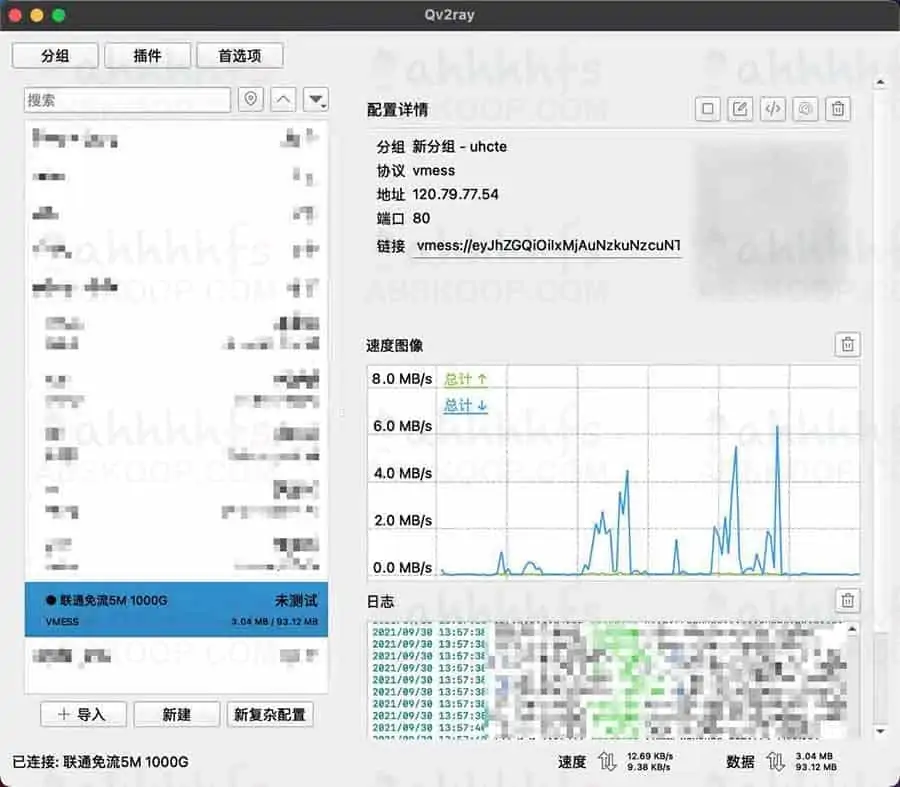Viewport: 900px width, 787px height.
Task: Click the 新复杂配置 complex config button
Action: pos(270,714)
